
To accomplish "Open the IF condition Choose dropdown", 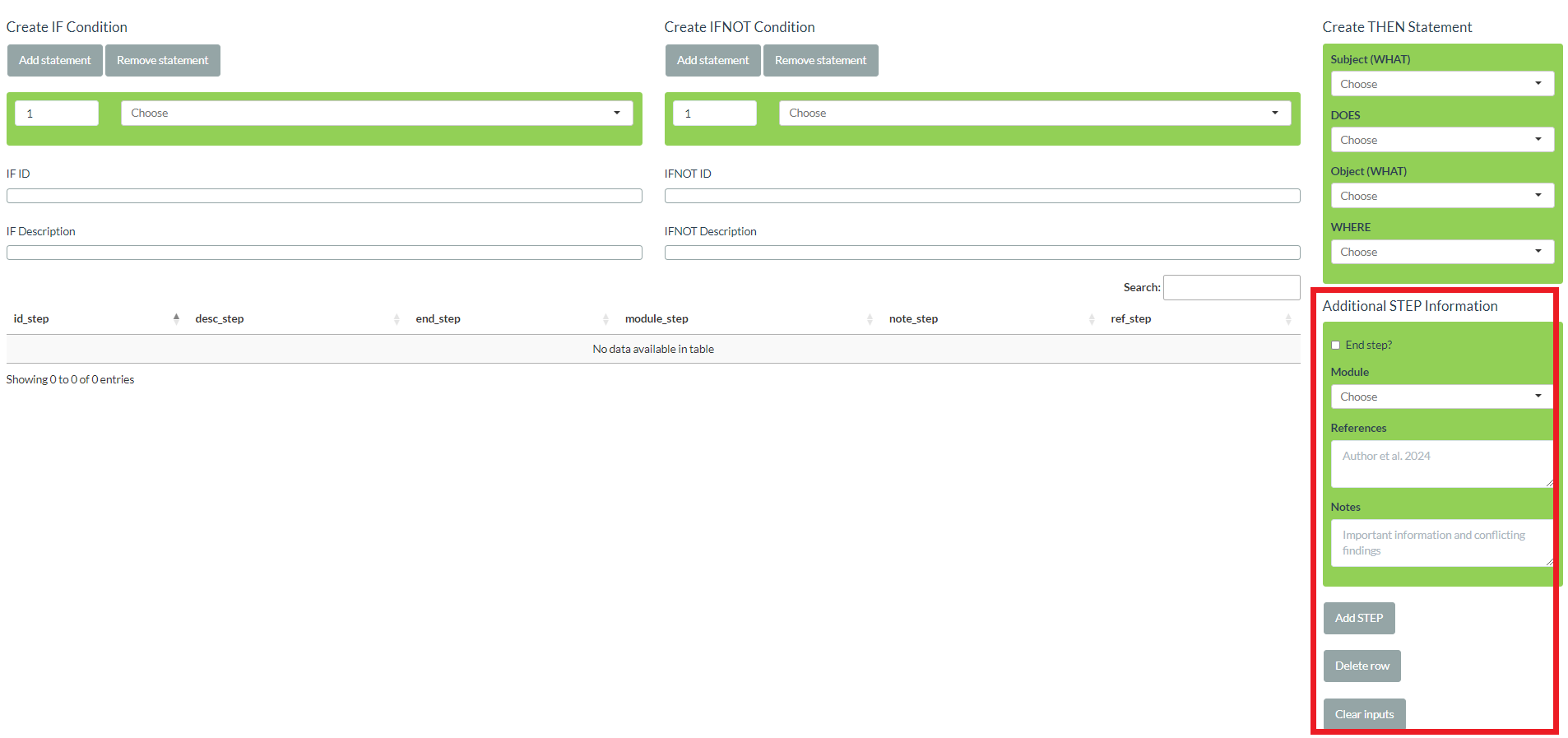I will click(376, 114).
